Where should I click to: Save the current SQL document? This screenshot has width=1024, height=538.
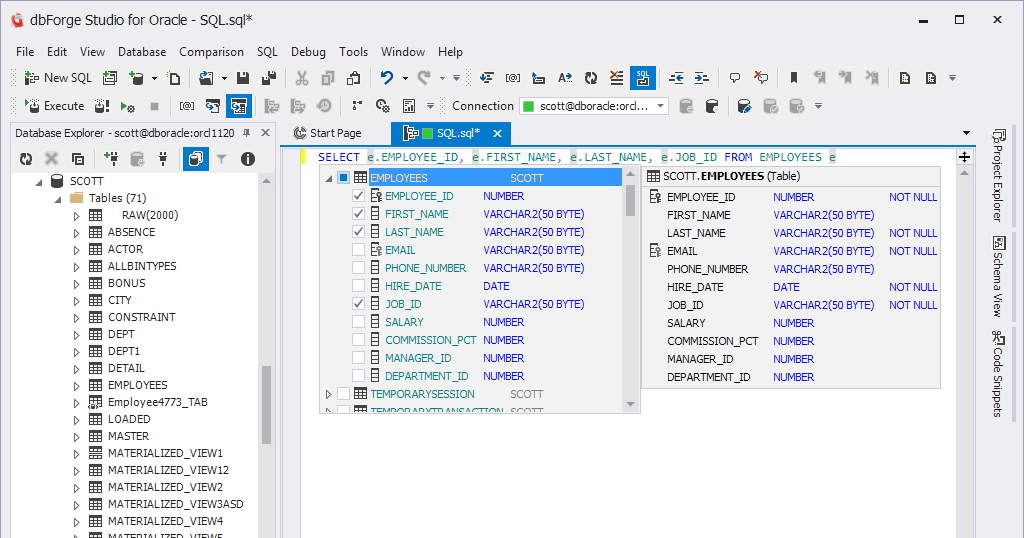click(x=243, y=78)
